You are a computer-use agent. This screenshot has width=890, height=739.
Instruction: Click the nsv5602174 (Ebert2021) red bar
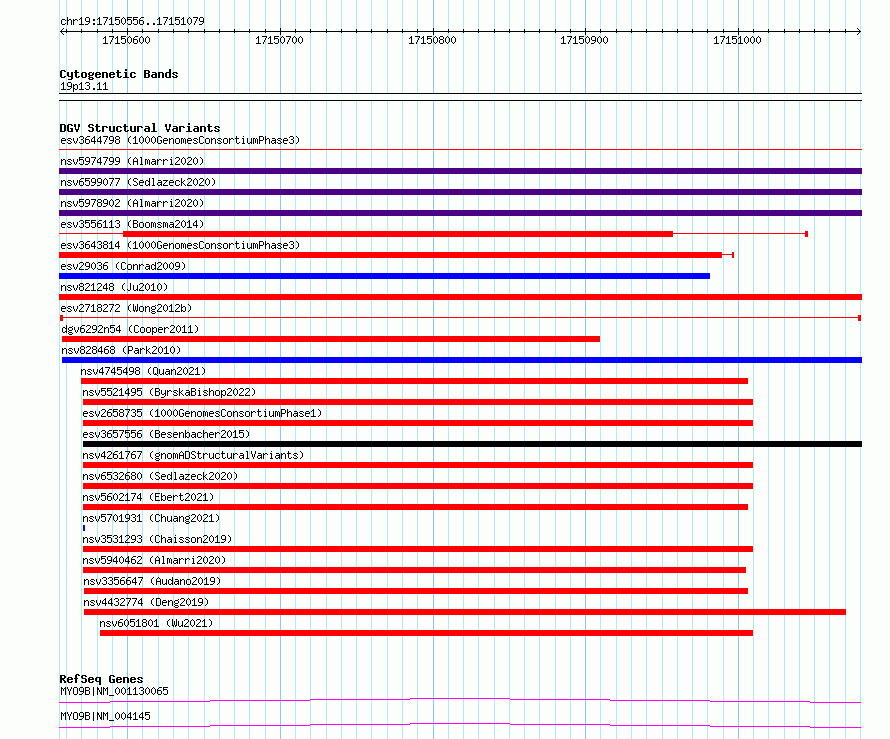pyautogui.click(x=415, y=507)
